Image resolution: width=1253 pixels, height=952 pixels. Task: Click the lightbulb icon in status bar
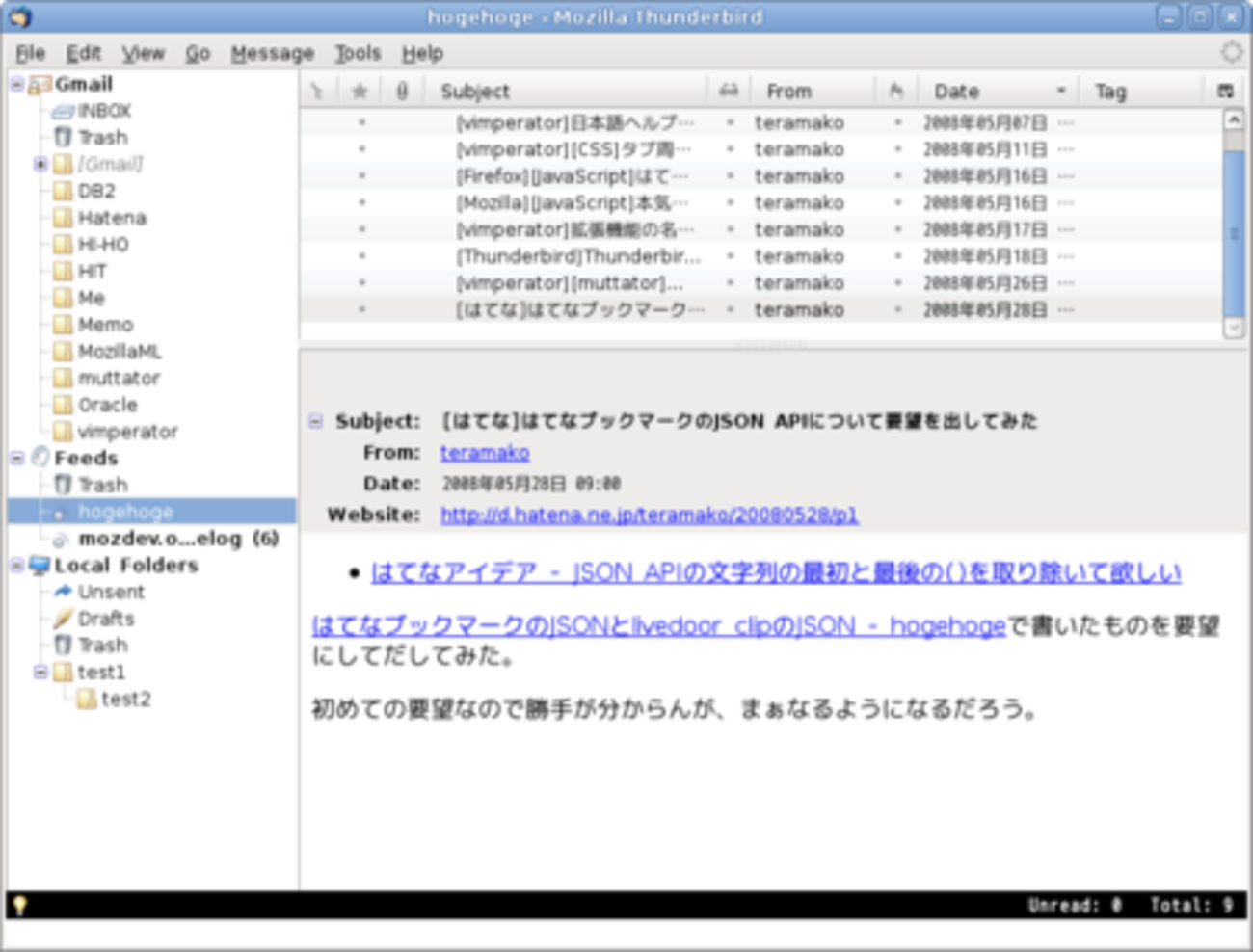pyautogui.click(x=19, y=905)
